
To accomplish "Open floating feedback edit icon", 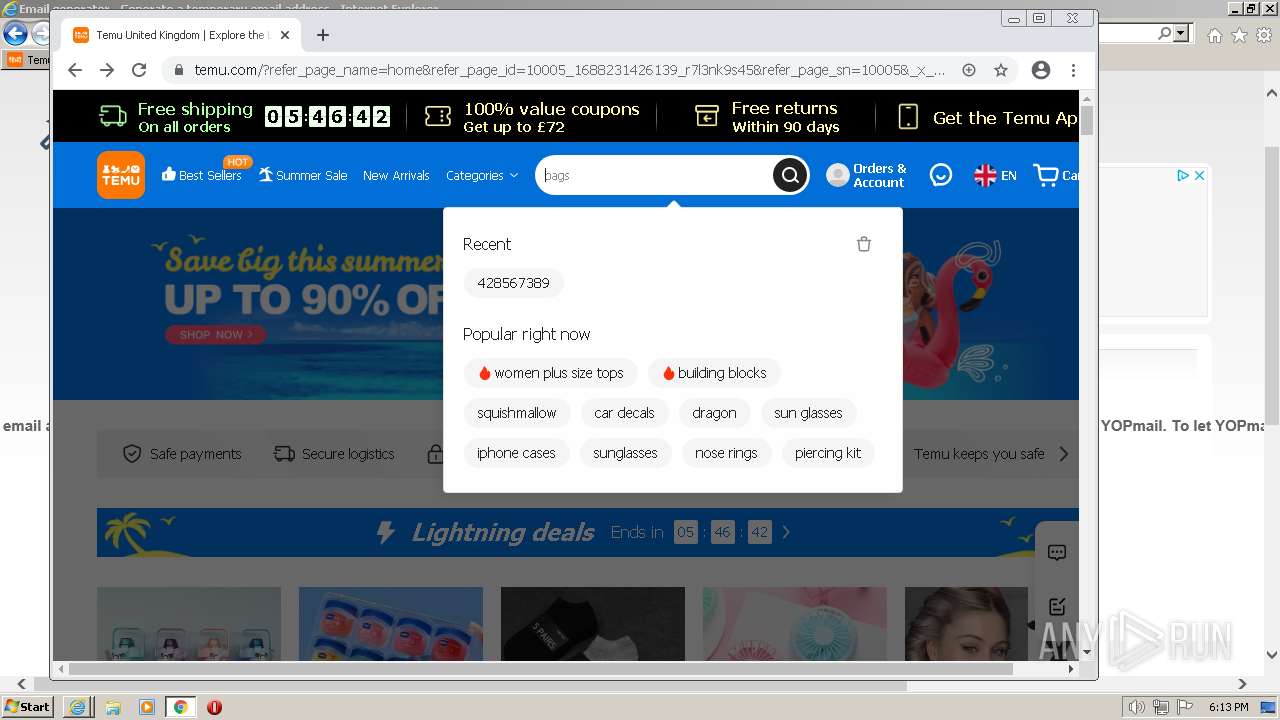I will click(1057, 606).
